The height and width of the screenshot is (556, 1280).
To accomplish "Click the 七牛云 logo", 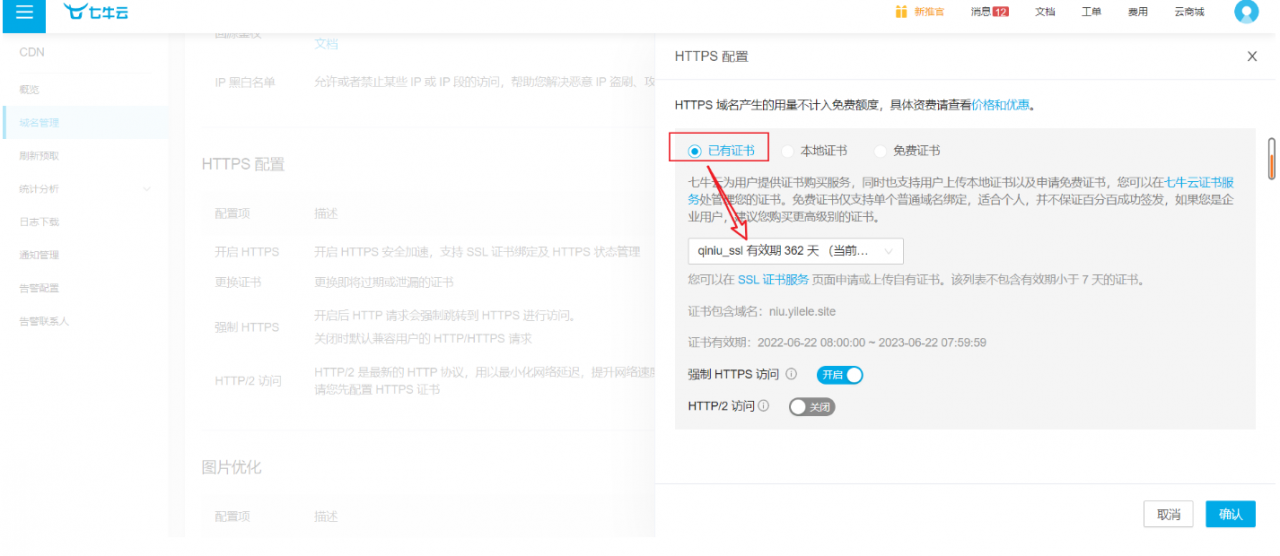I will (97, 12).
